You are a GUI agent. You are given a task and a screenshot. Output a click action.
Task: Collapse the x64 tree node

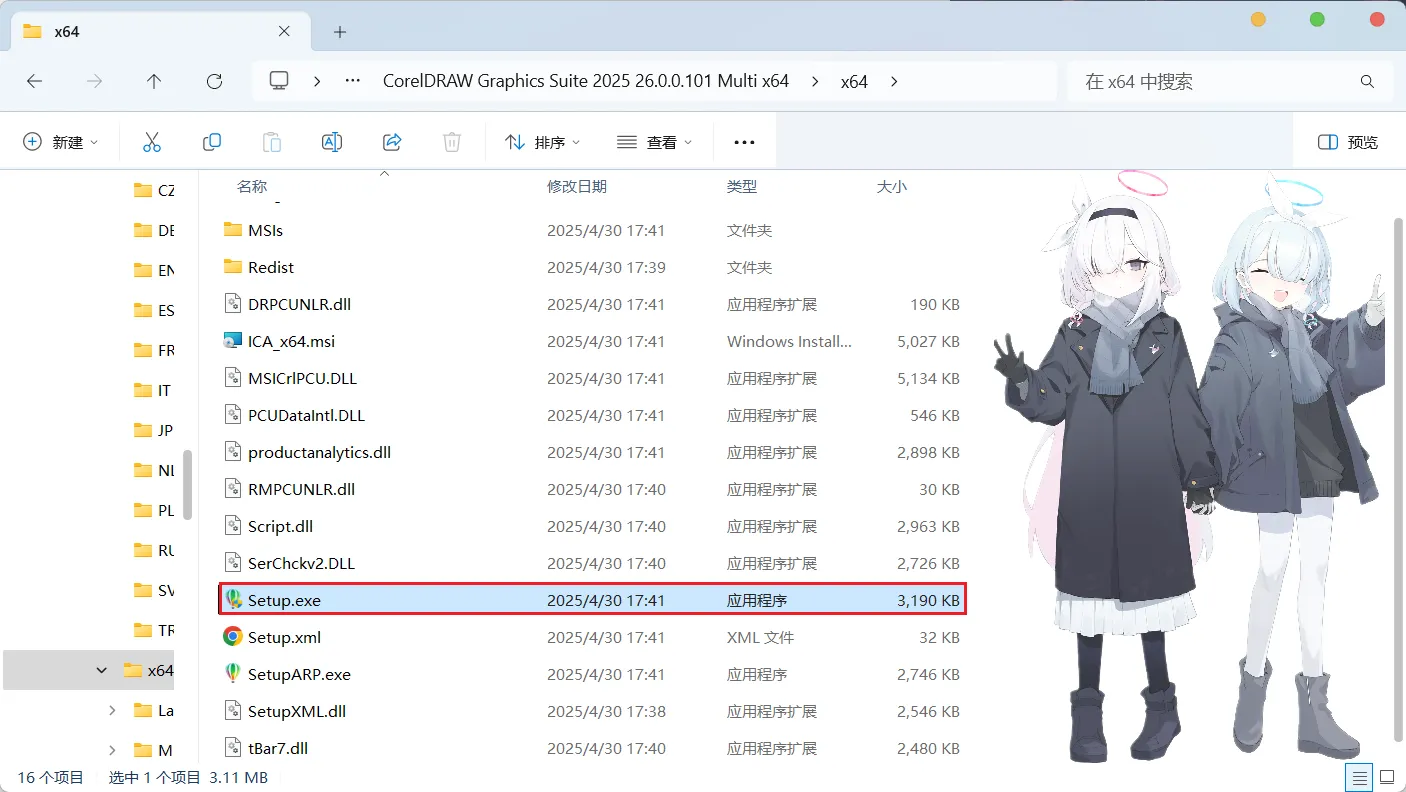[101, 670]
